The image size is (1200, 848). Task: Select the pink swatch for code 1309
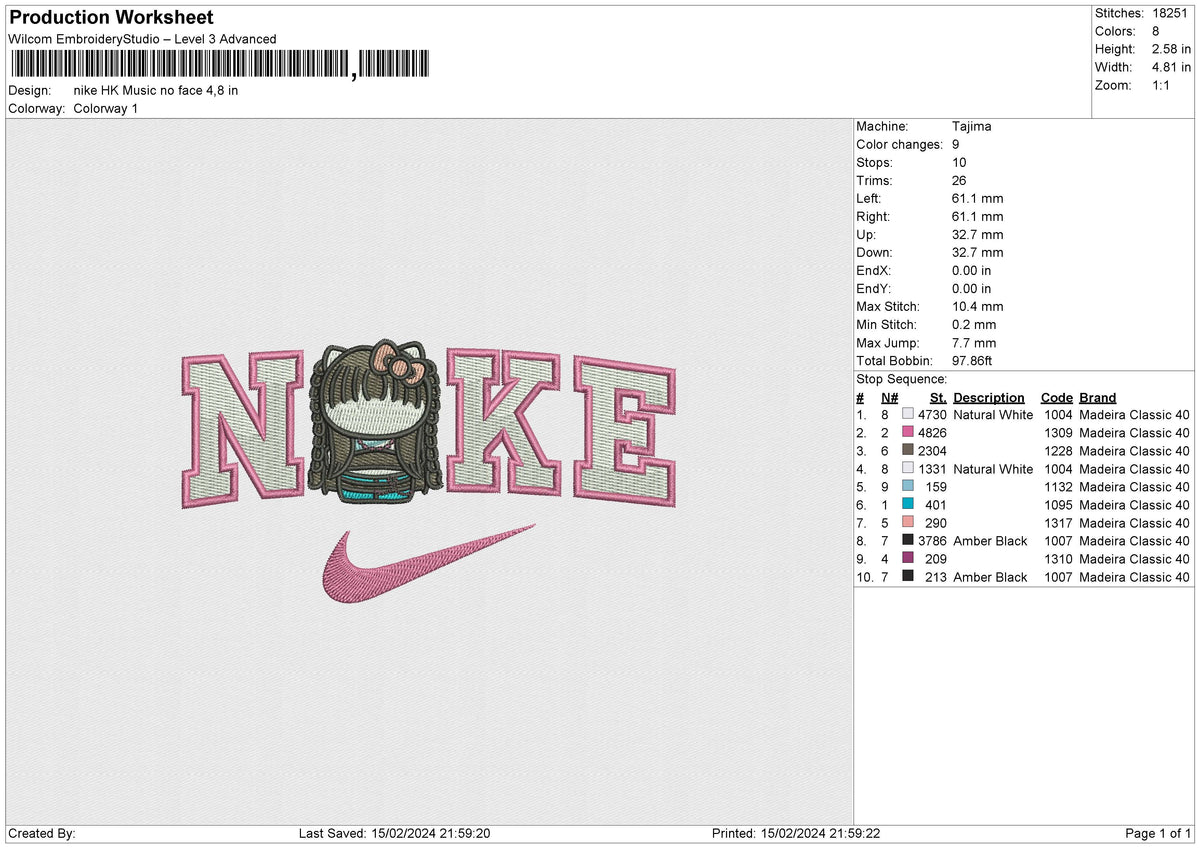(907, 432)
